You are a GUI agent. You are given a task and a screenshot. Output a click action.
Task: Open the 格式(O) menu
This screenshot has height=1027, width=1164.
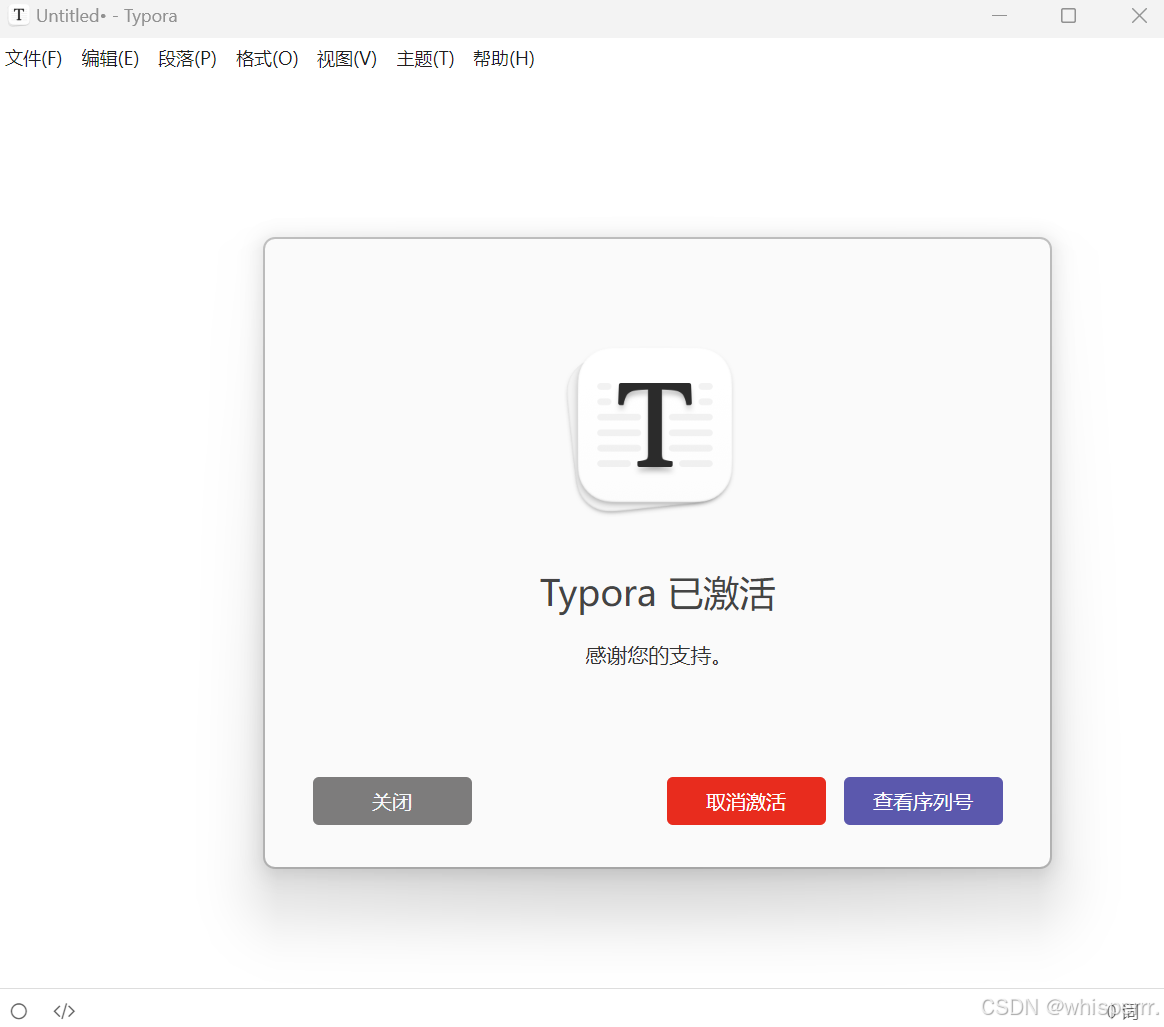(x=267, y=59)
